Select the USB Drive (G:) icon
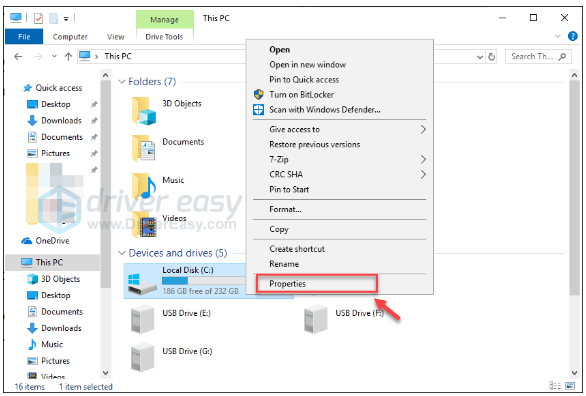The height and width of the screenshot is (396, 586). (142, 358)
